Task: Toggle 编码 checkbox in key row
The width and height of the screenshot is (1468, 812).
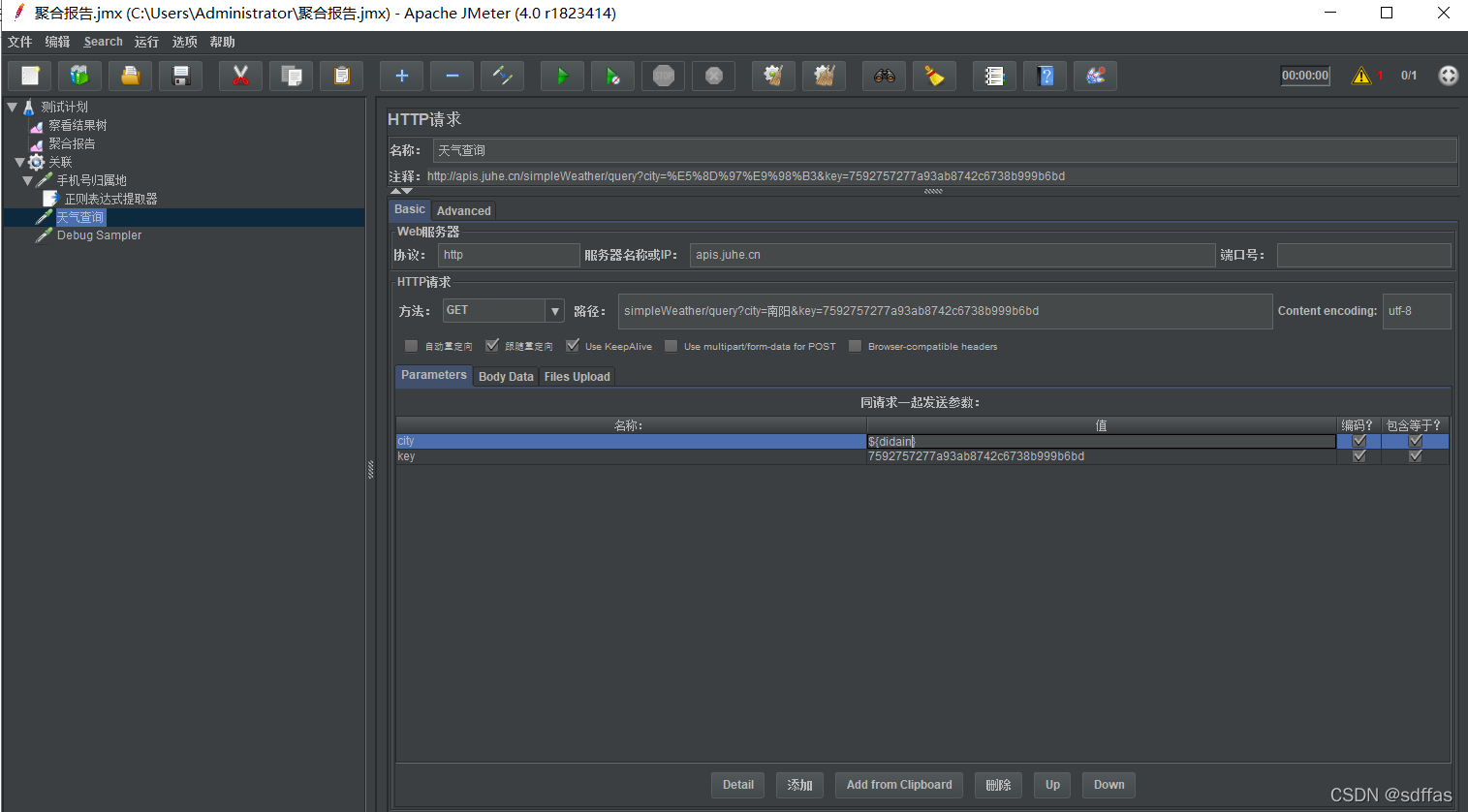Action: (x=1359, y=456)
